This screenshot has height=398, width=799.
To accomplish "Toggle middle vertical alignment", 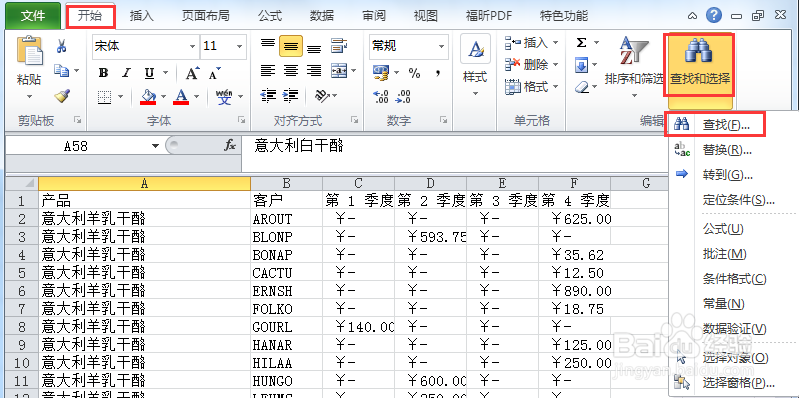I will 290,46.
